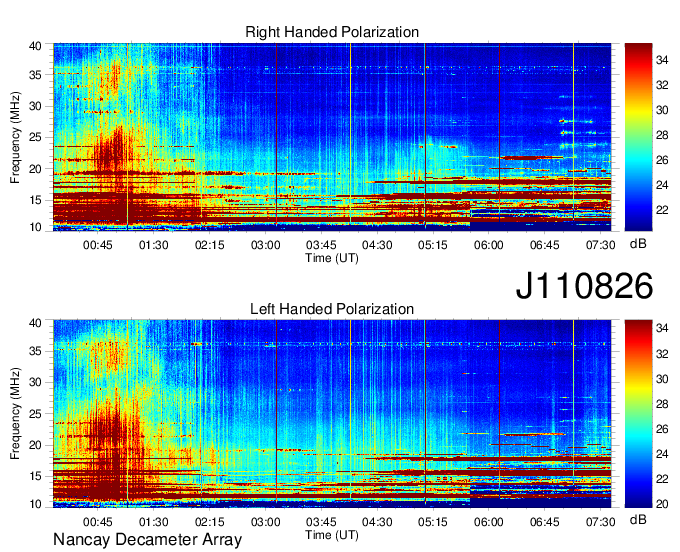Click "dB" unit label of Left Handed color bar

[638, 519]
